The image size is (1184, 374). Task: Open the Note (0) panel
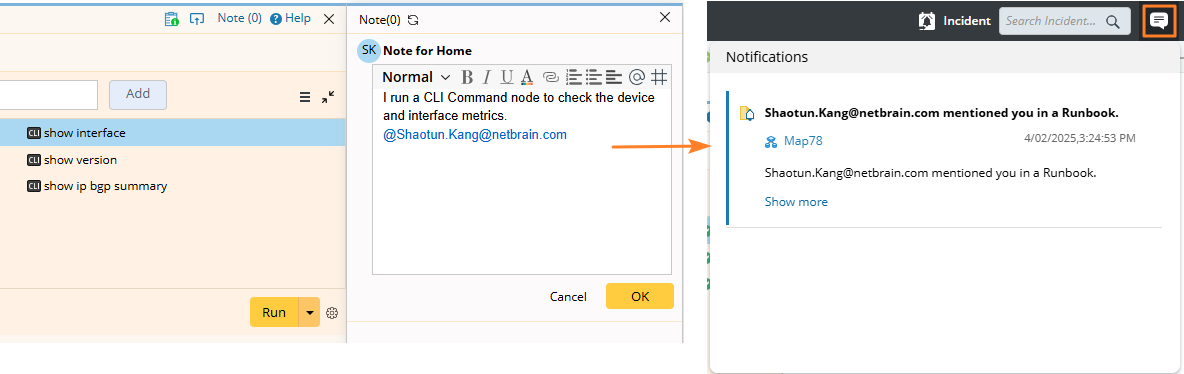[x=239, y=18]
